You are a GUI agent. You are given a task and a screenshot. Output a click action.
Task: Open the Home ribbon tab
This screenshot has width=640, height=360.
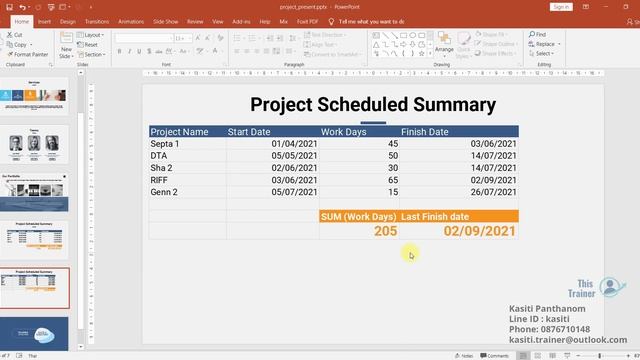click(22, 22)
